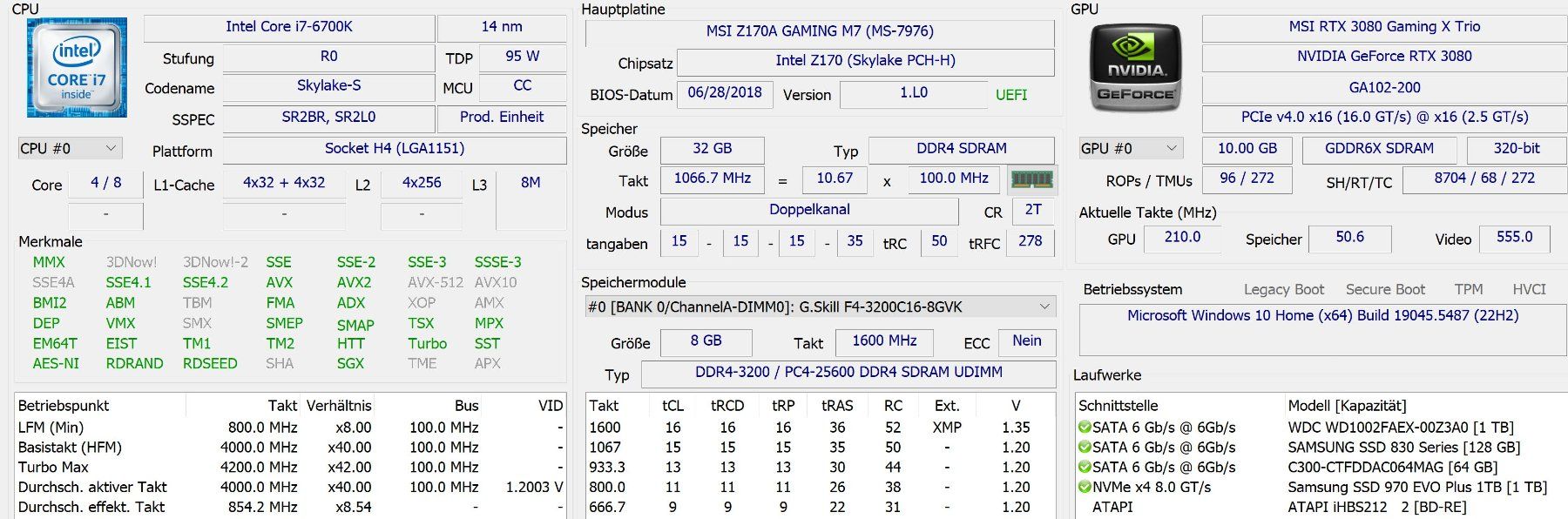The width and height of the screenshot is (1568, 519).
Task: Click the GPU clock 210.0 field
Action: 1182,239
